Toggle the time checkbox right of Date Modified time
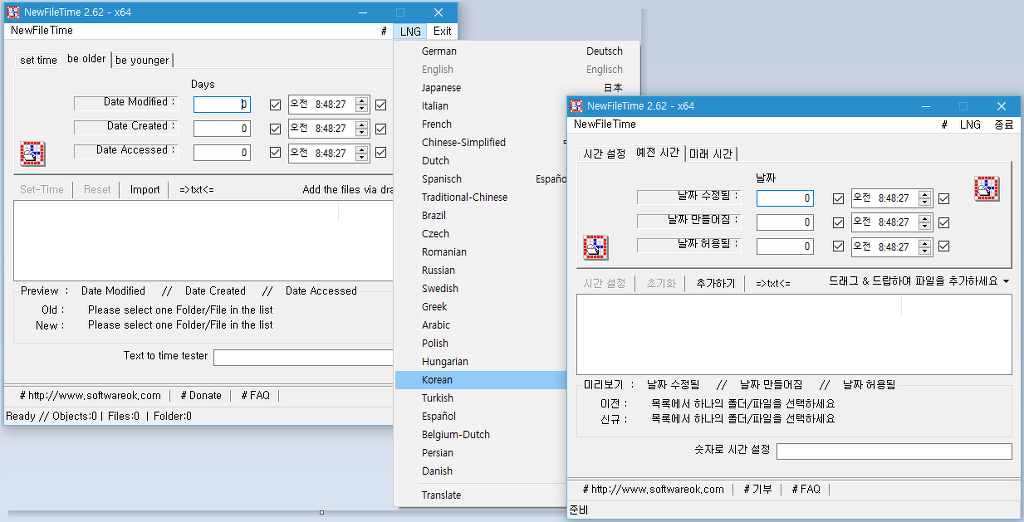 [x=381, y=105]
